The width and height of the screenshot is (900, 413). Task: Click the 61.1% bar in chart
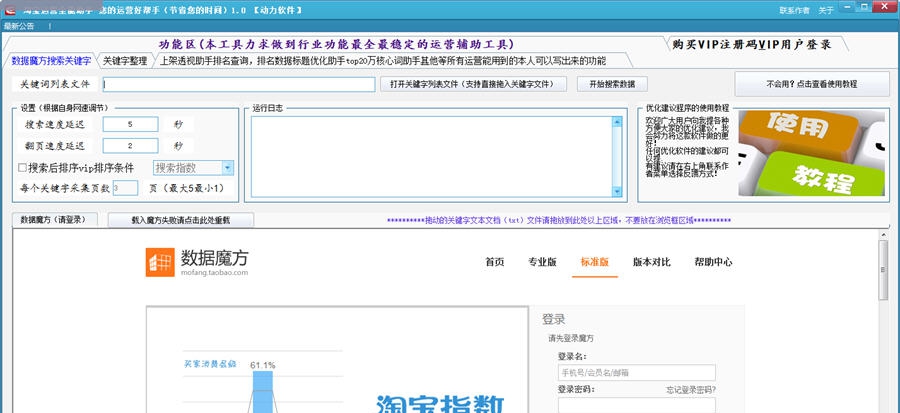(x=263, y=391)
